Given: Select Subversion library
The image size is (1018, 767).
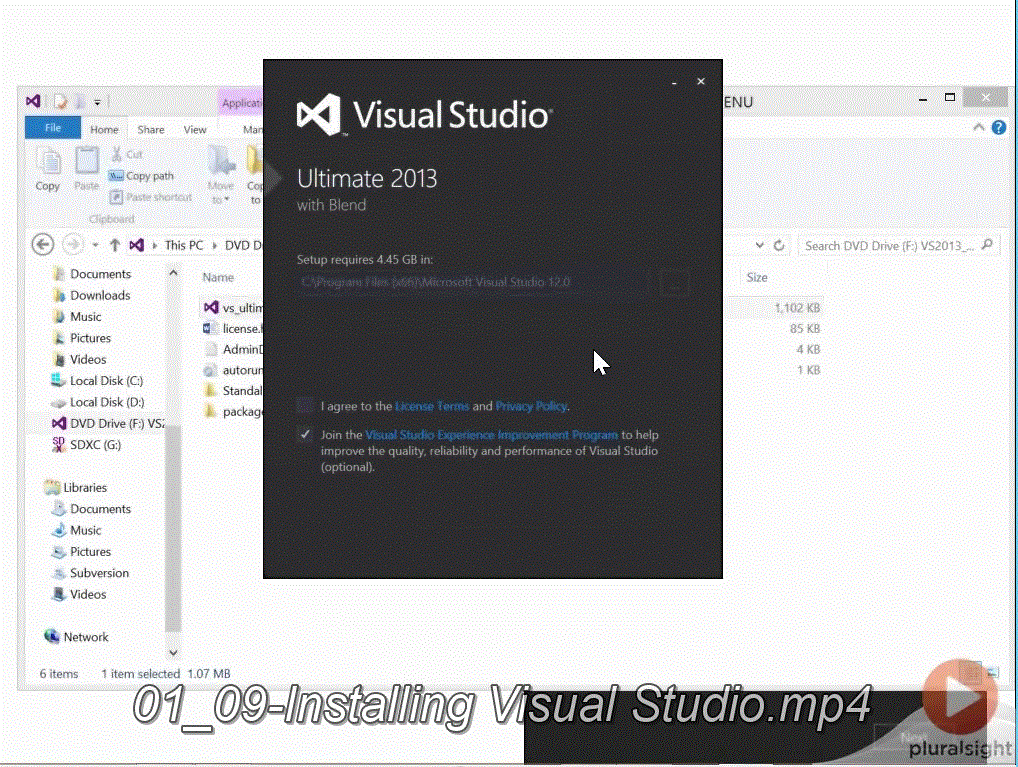Looking at the screenshot, I should point(91,573).
